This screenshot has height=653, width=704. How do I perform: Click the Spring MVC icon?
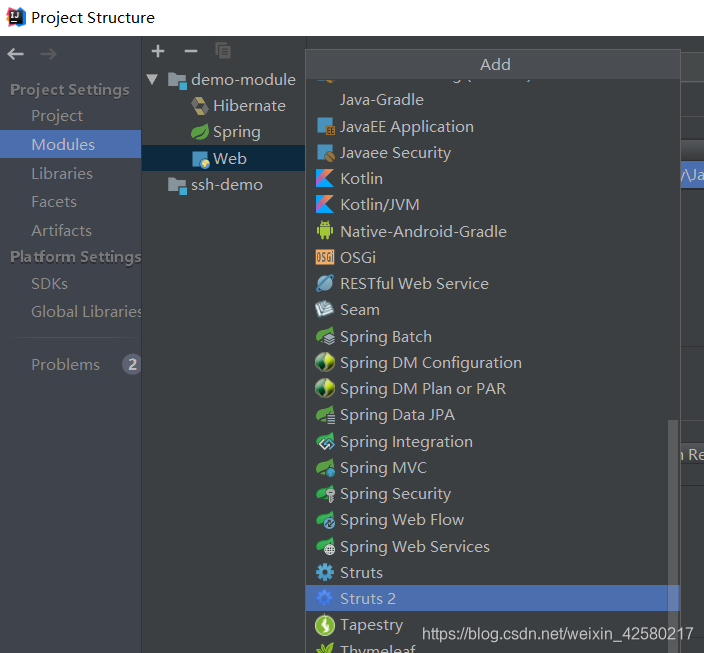325,468
